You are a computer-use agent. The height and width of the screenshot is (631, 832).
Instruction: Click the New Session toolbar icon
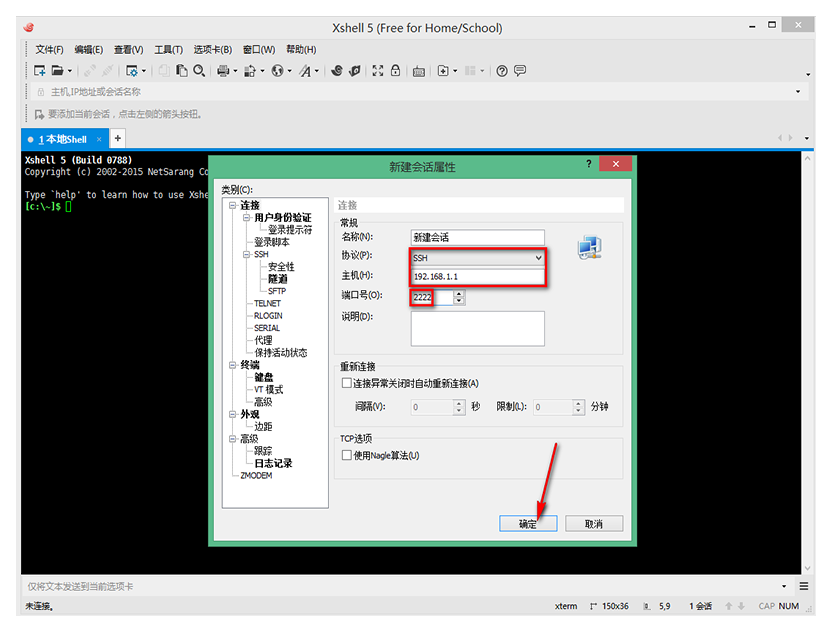[x=40, y=71]
